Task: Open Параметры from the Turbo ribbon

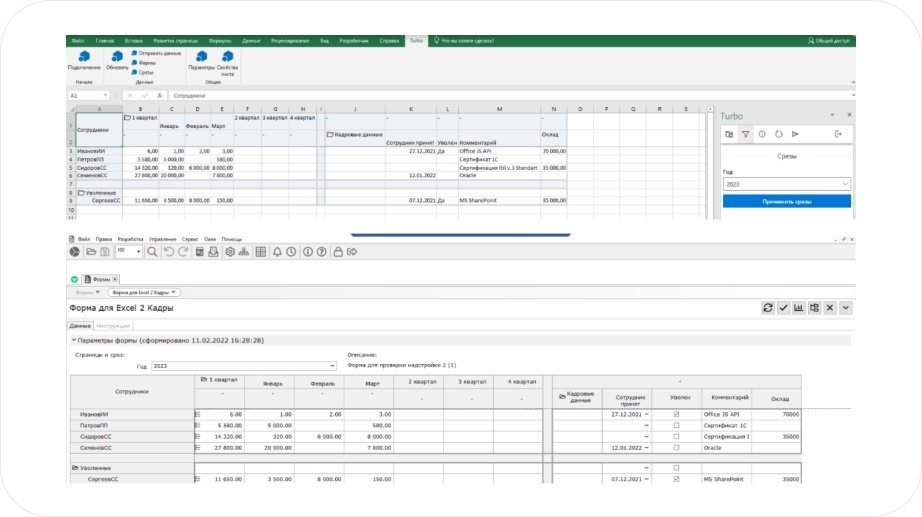Action: (x=201, y=58)
